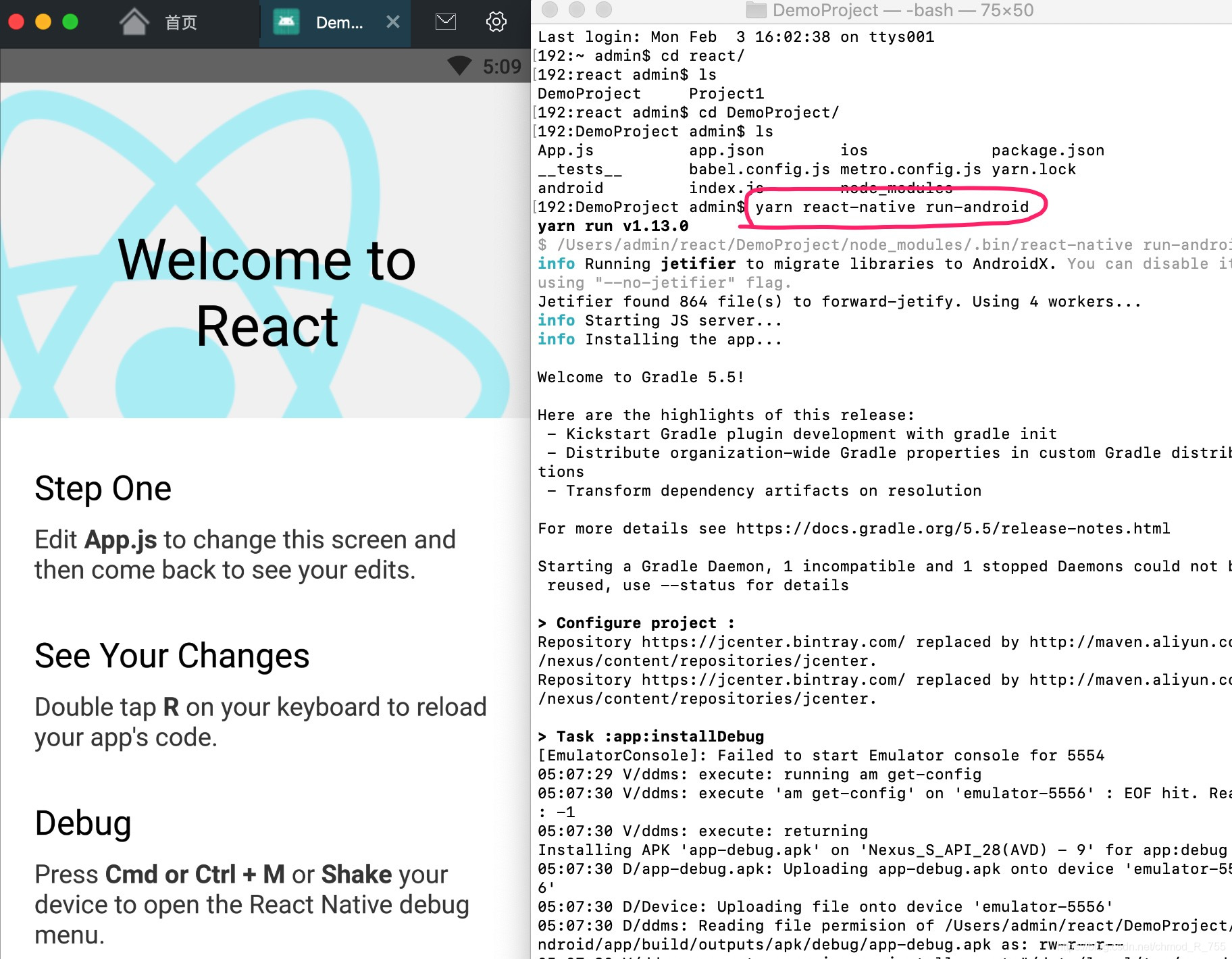Click the 'DemoProject — -bash — 75×50' terminal title
The height and width of the screenshot is (959, 1232).
[903, 10]
